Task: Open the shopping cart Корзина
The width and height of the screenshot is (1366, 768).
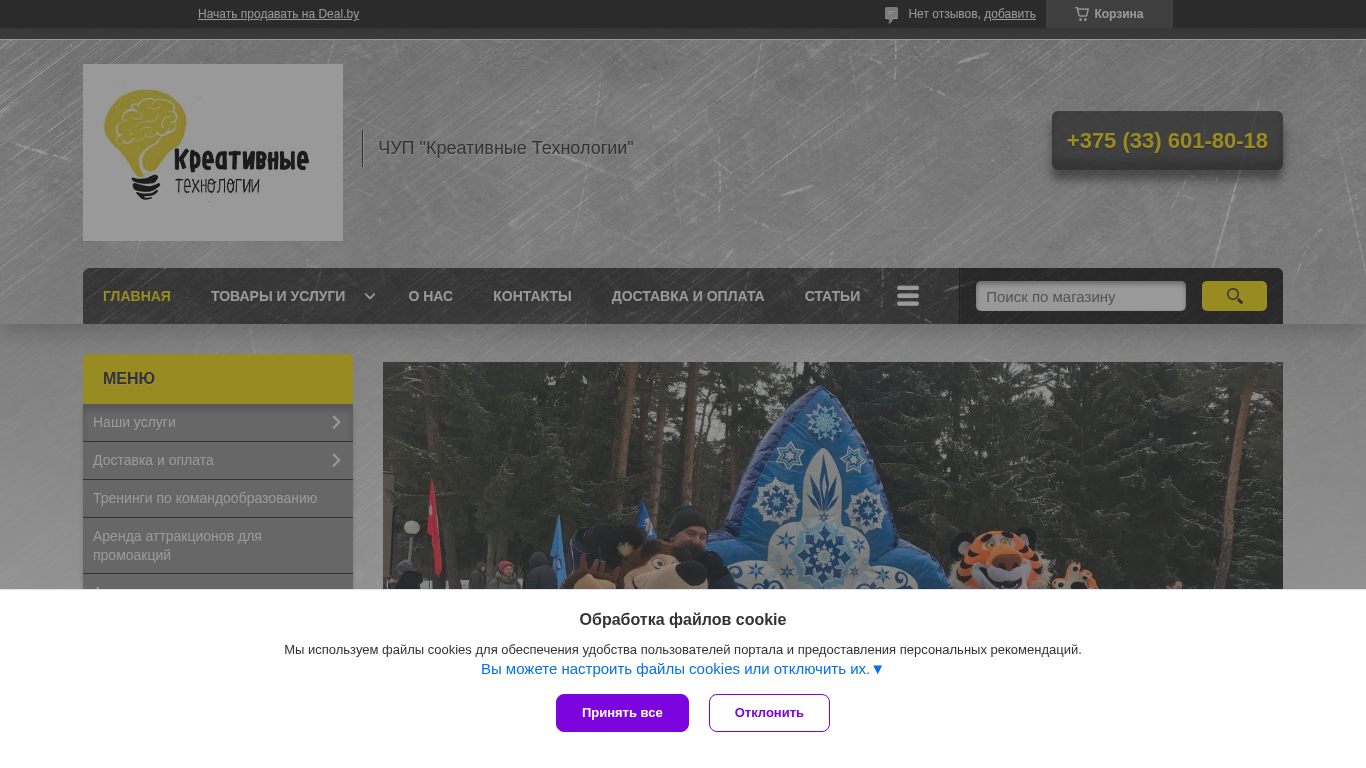Action: point(1109,14)
